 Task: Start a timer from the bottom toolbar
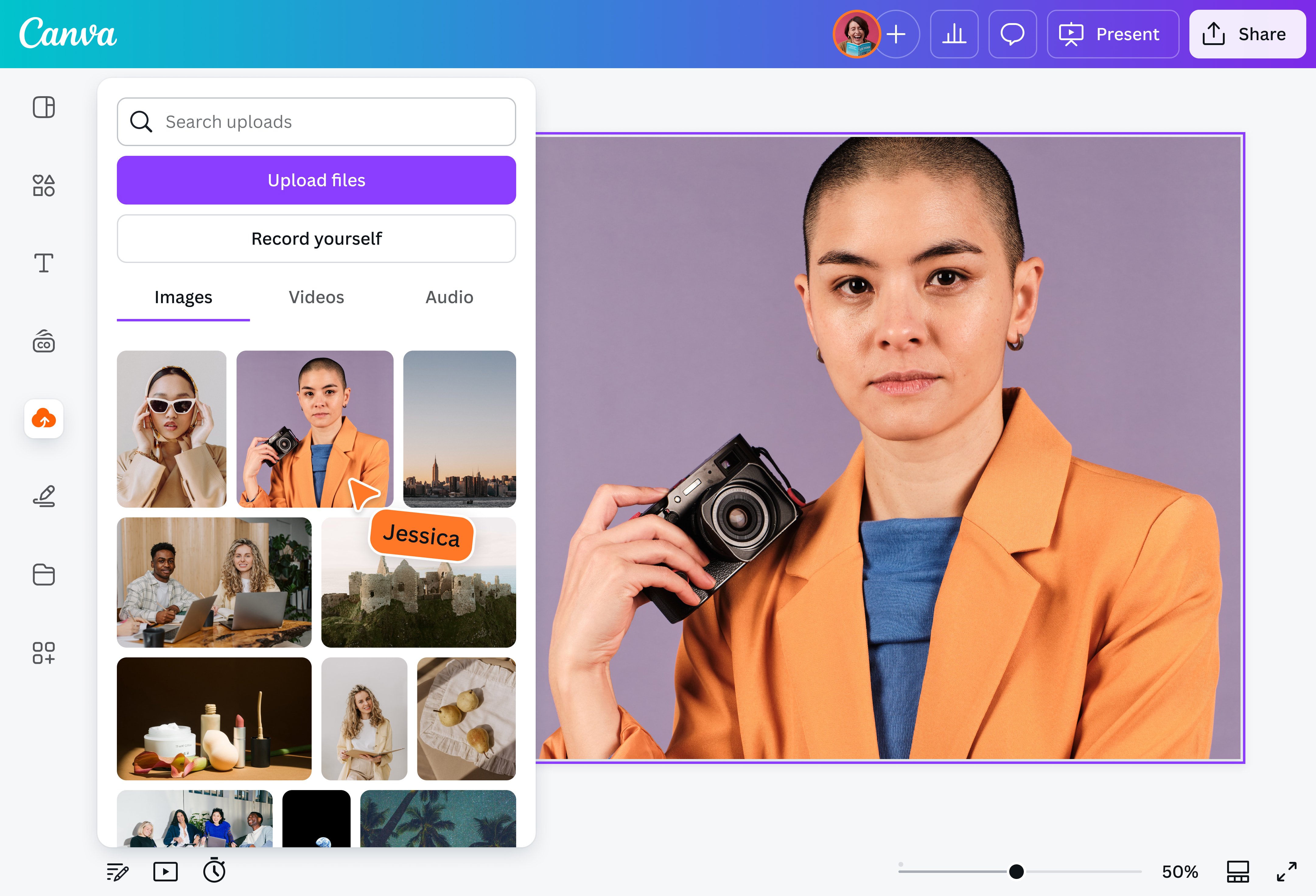coord(215,871)
